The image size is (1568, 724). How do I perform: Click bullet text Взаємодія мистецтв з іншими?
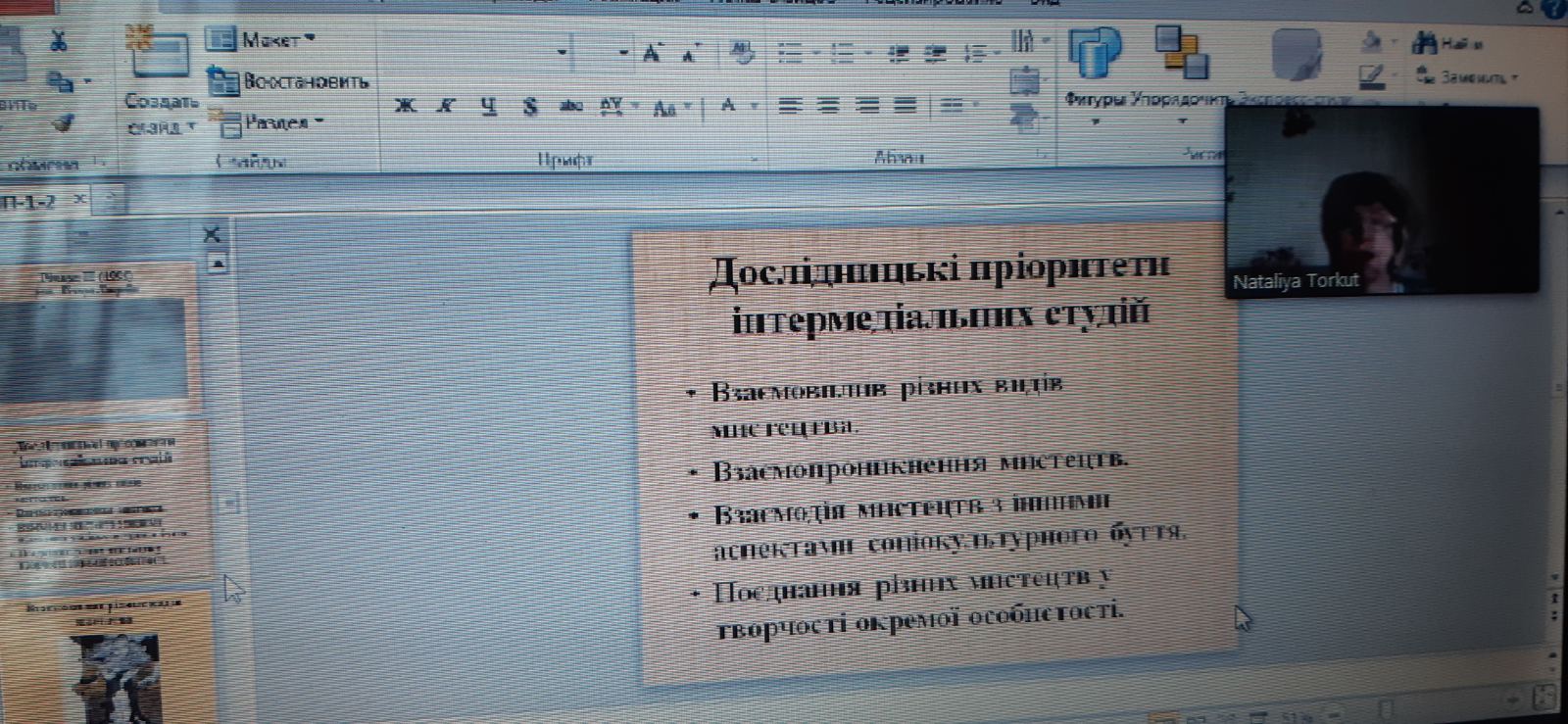tap(912, 509)
